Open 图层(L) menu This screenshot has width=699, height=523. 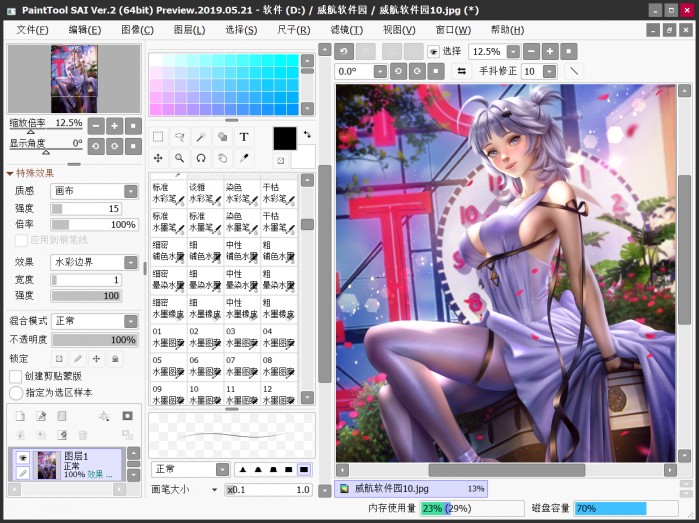pos(189,30)
